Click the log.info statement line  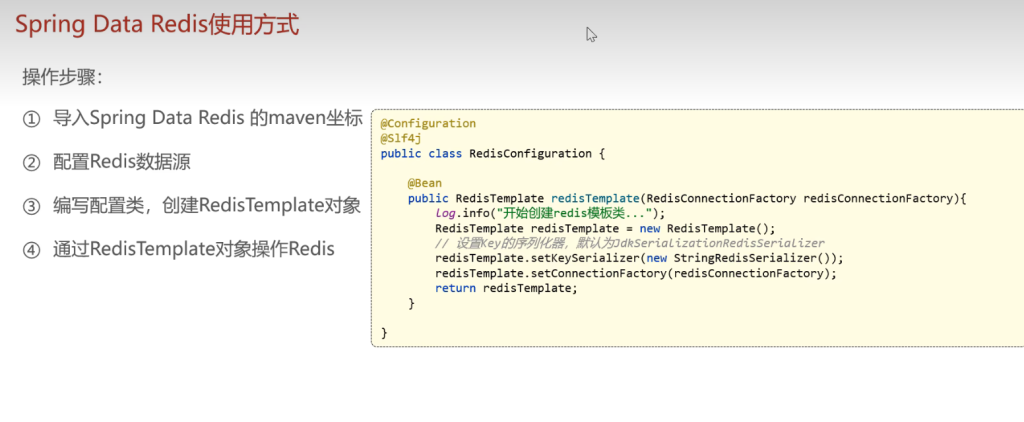coord(549,214)
